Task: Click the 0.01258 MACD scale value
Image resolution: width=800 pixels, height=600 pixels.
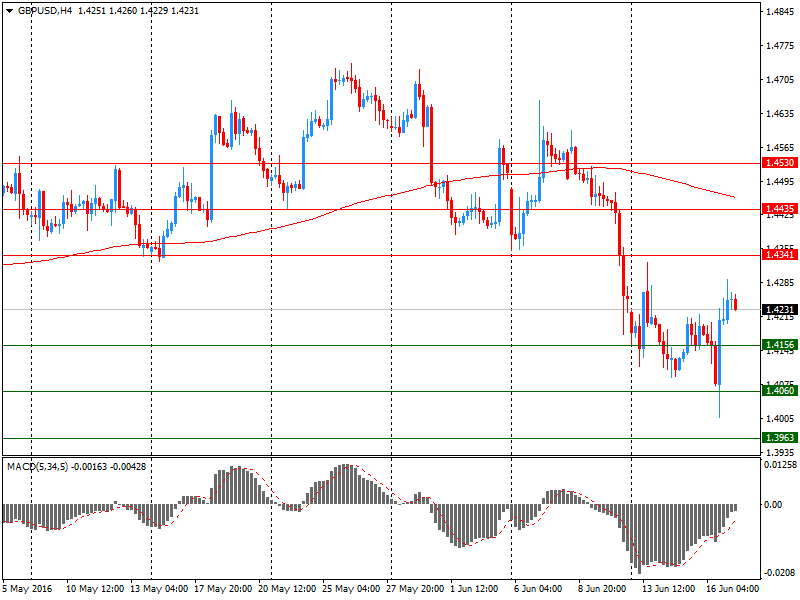Action: [x=780, y=464]
